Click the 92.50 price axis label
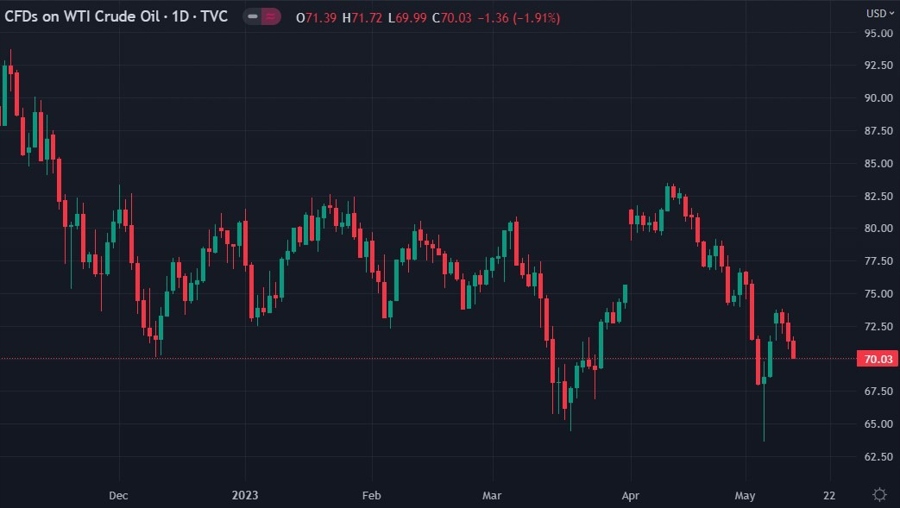 tap(878, 65)
